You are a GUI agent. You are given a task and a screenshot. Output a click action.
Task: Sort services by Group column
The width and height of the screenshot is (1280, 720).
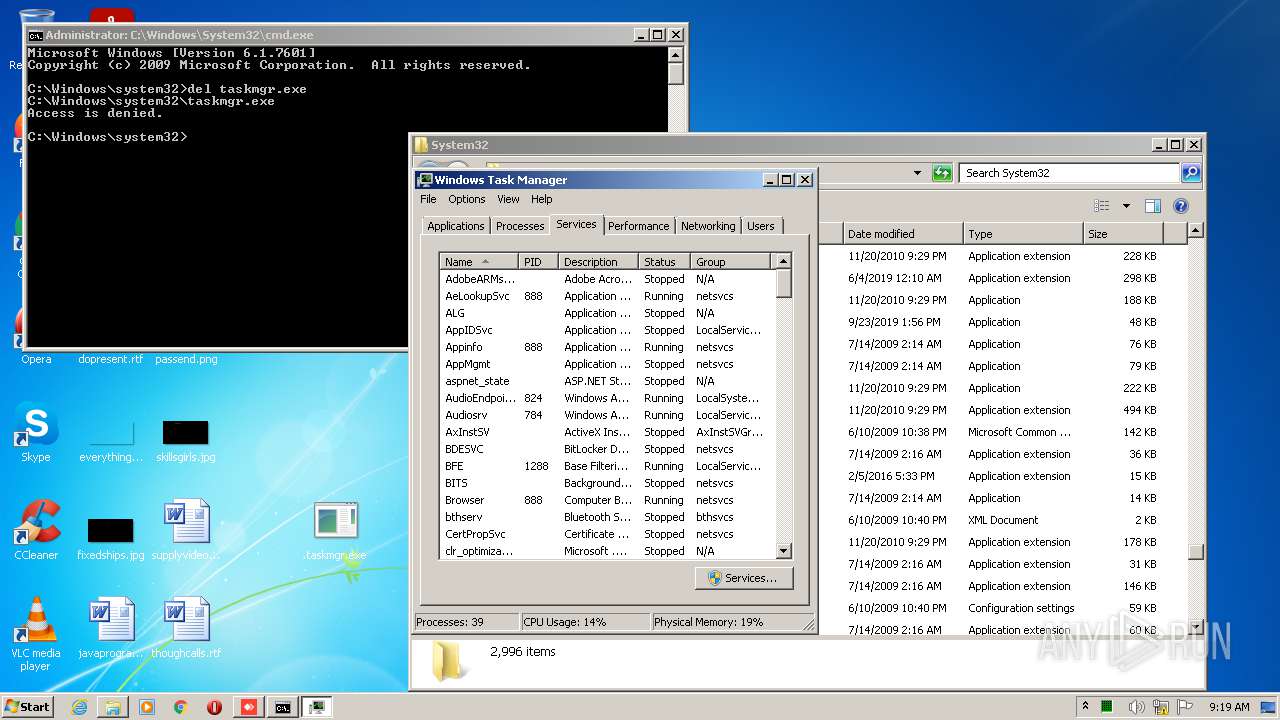click(x=731, y=262)
